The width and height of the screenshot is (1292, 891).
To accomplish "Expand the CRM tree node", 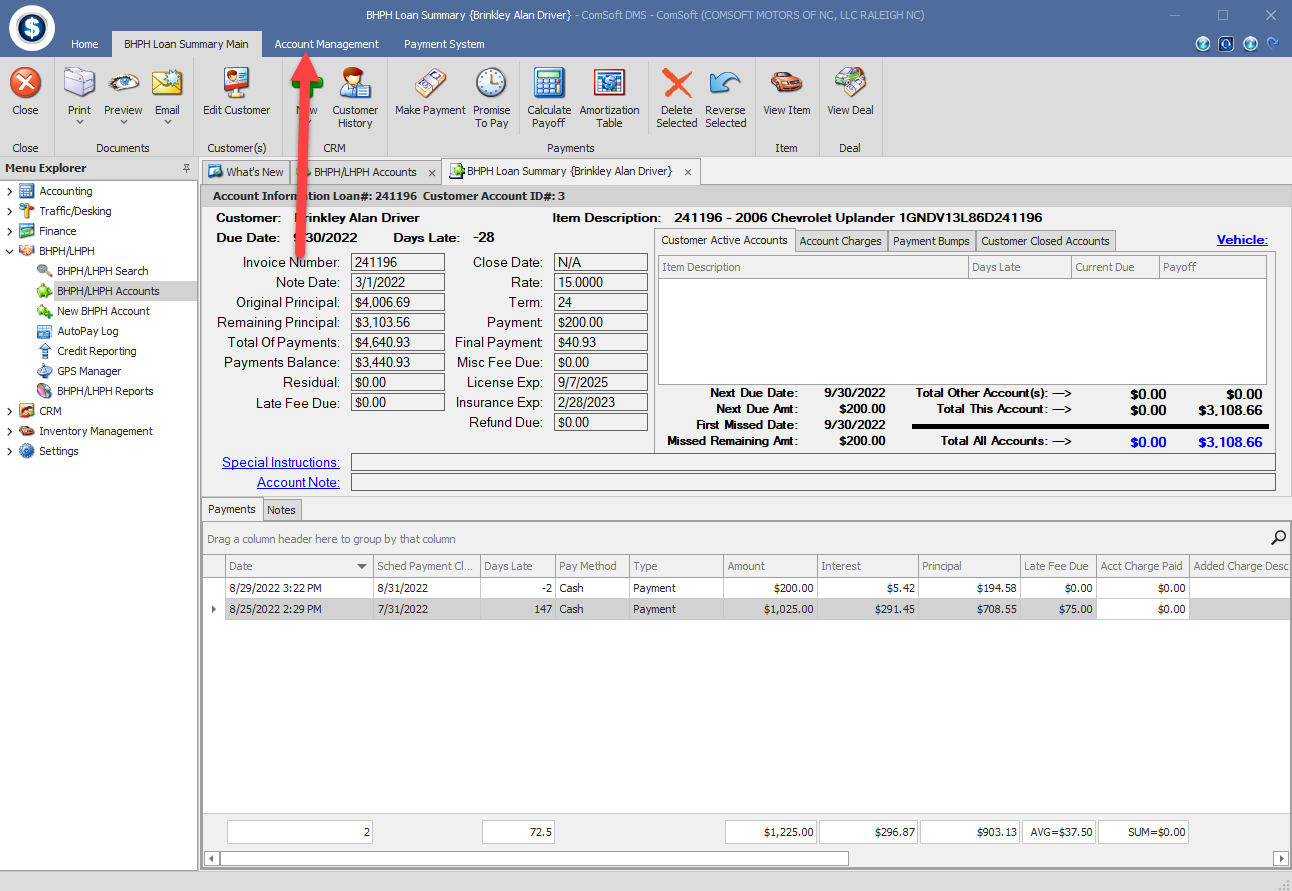I will click(9, 411).
